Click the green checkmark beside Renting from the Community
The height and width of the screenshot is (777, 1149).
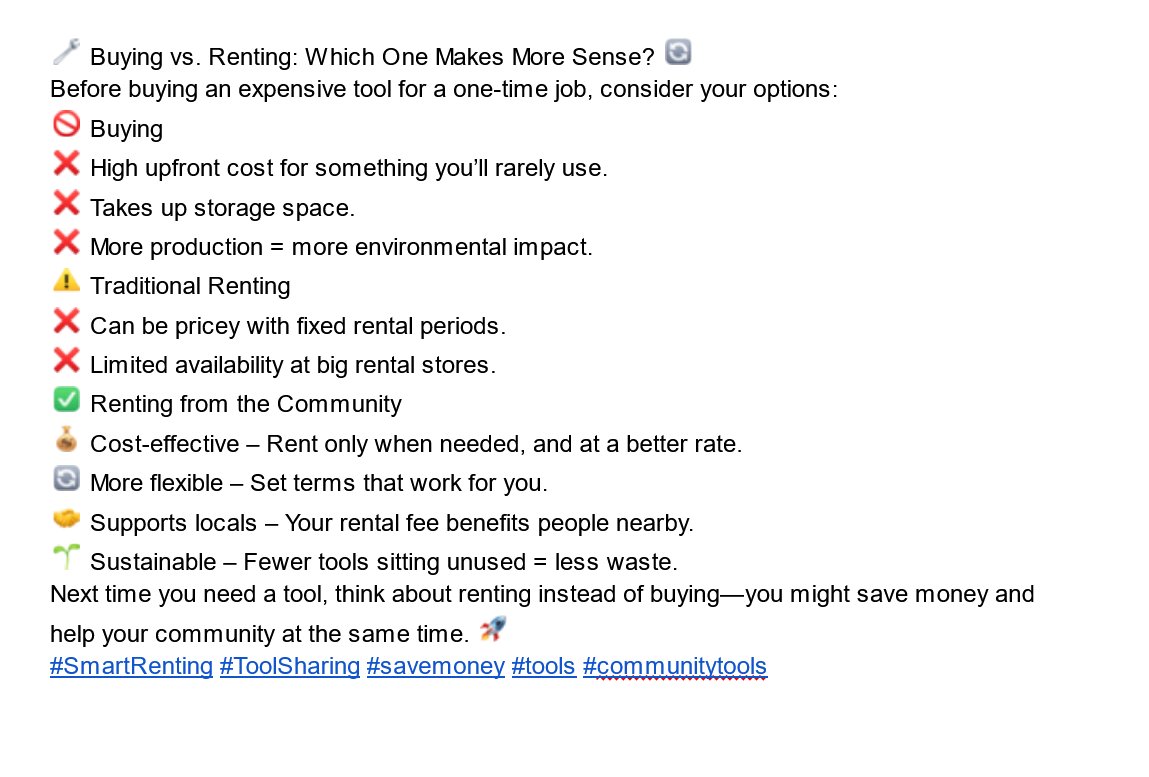coord(66,399)
